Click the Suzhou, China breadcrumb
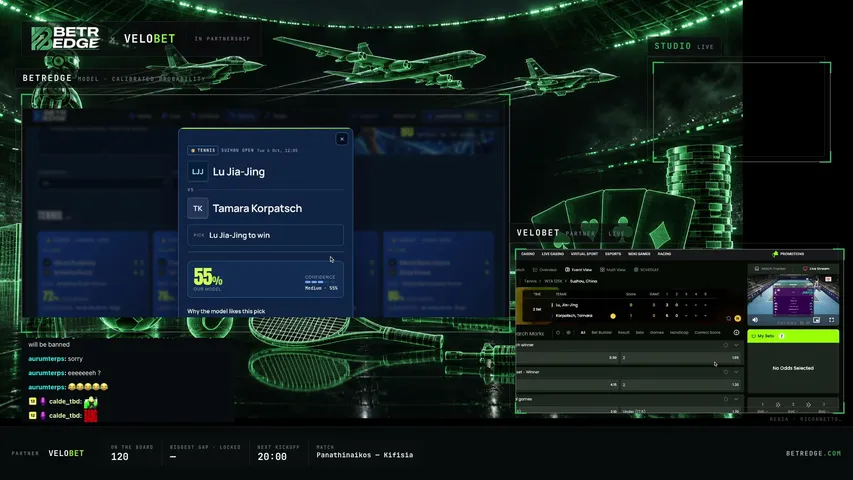The height and width of the screenshot is (480, 853). tap(584, 281)
